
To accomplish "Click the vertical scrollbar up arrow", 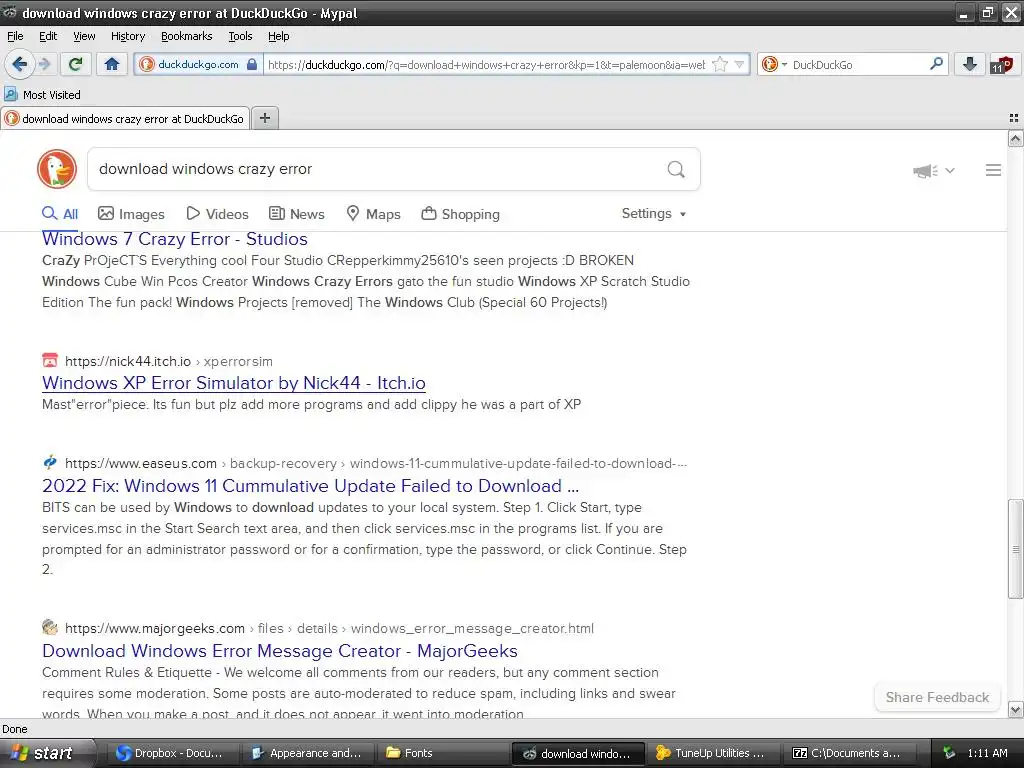I will pyautogui.click(x=1016, y=138).
